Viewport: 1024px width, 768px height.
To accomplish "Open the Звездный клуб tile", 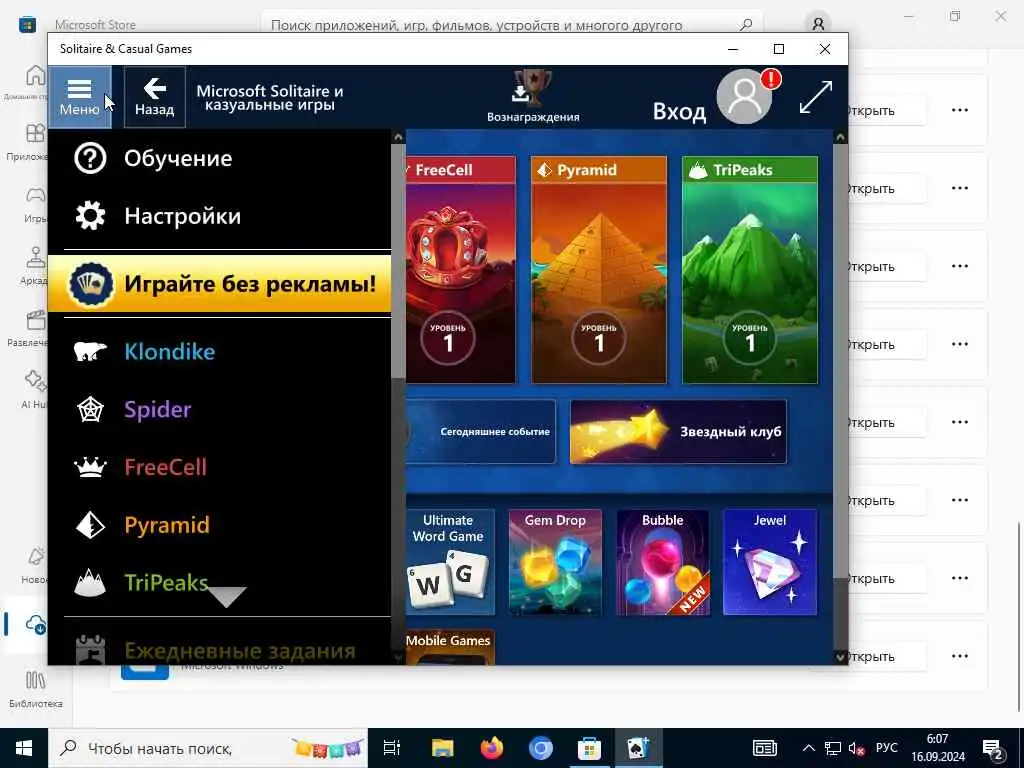I will click(x=679, y=432).
